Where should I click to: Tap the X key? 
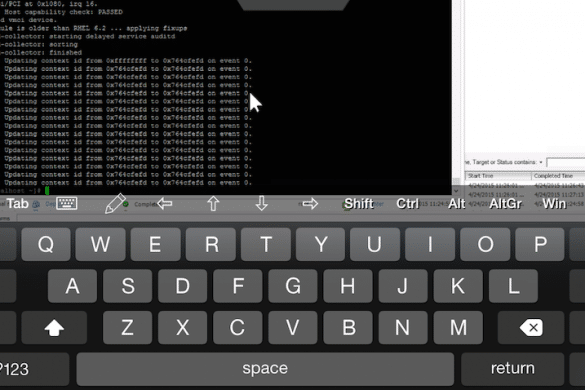182,328
